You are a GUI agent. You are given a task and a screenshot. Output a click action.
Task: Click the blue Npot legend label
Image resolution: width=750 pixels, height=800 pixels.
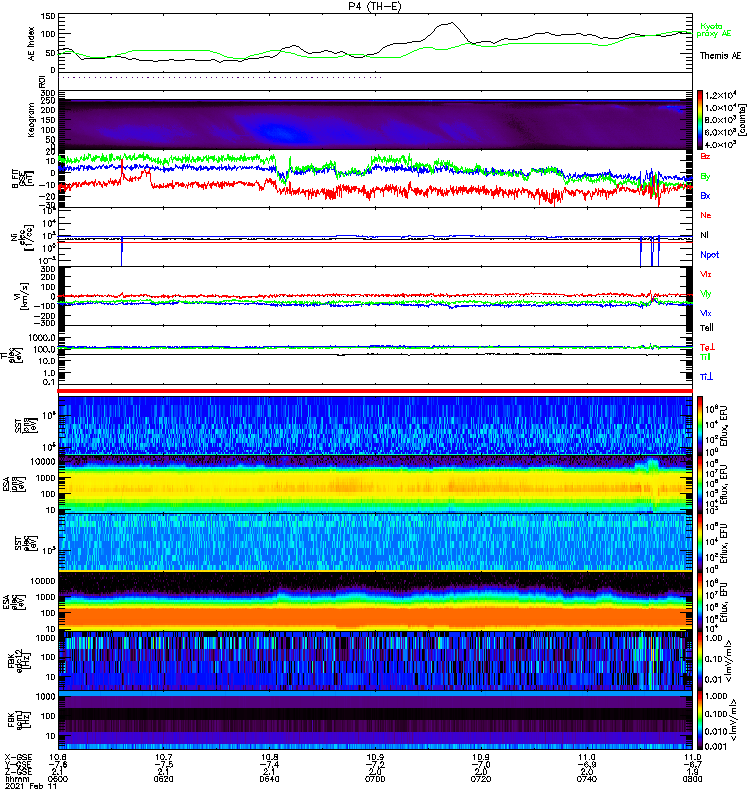(x=710, y=255)
